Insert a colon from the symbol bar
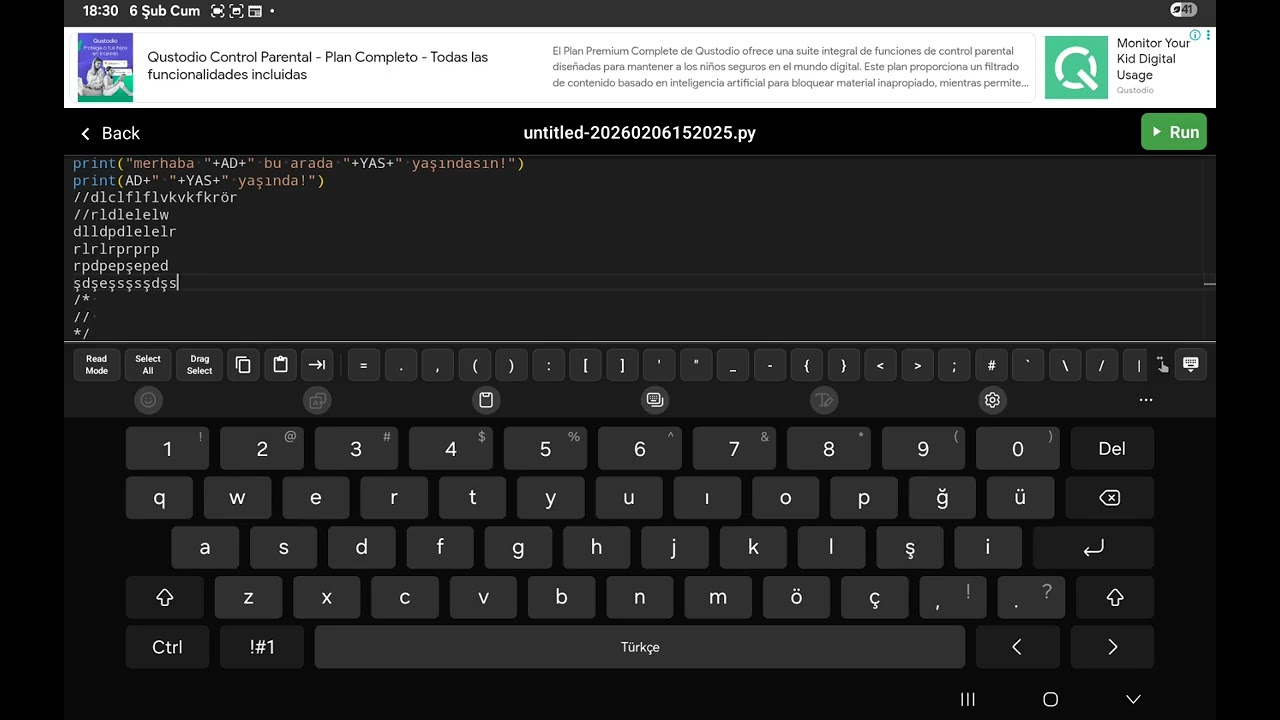This screenshot has height=720, width=1280. point(548,366)
